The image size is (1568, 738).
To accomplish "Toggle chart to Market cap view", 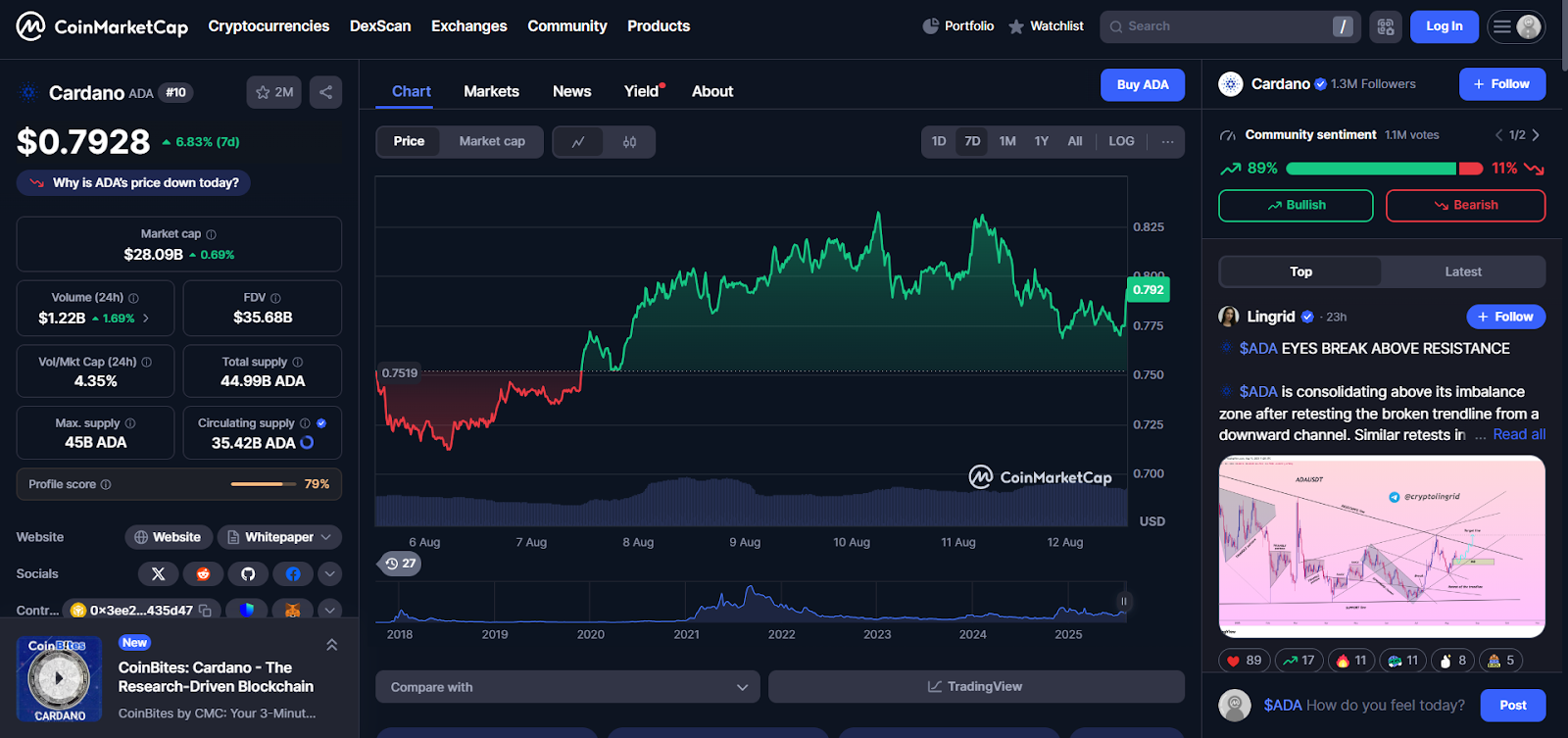I will point(492,141).
